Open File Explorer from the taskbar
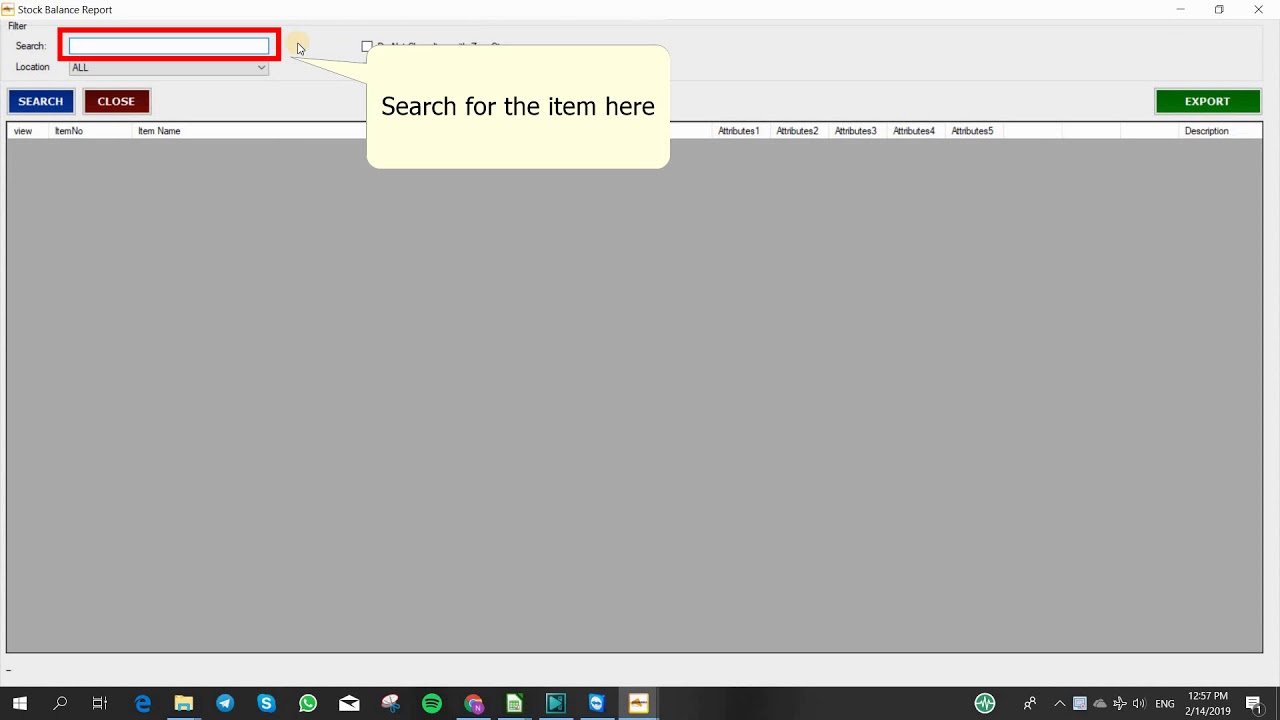This screenshot has width=1280, height=720. (x=184, y=704)
